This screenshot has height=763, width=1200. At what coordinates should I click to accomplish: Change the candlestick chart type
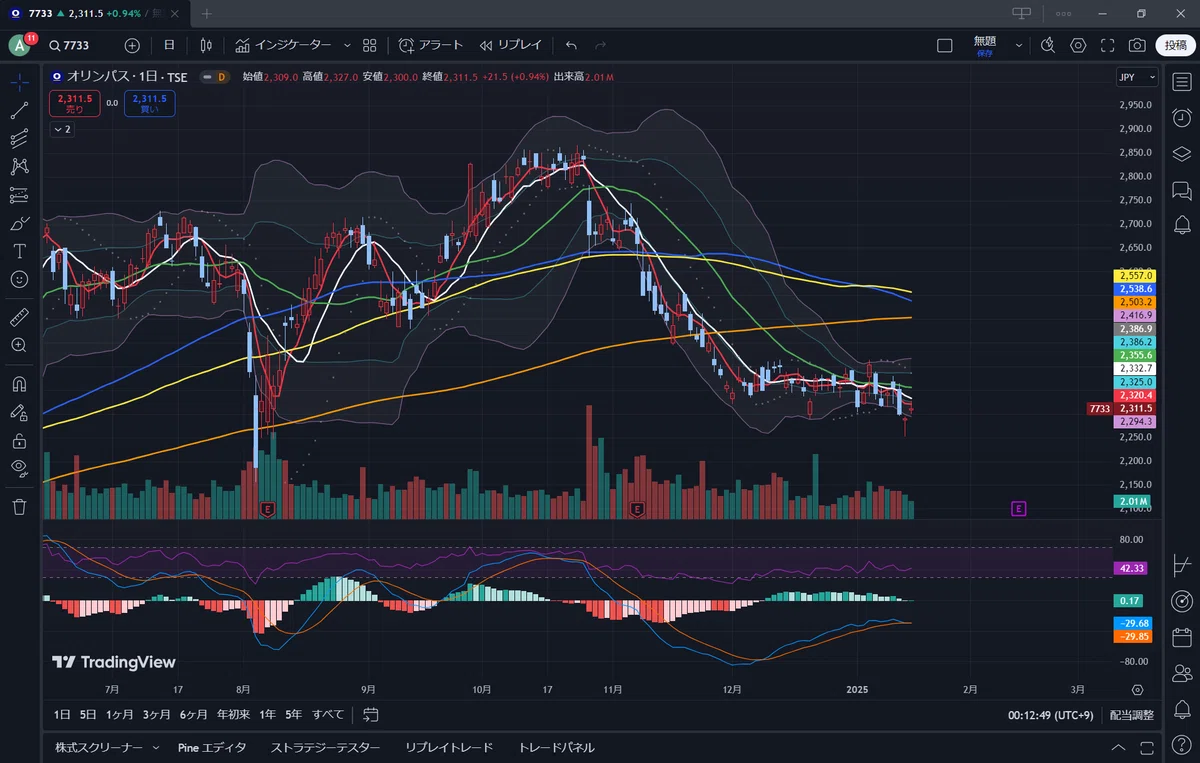click(206, 45)
